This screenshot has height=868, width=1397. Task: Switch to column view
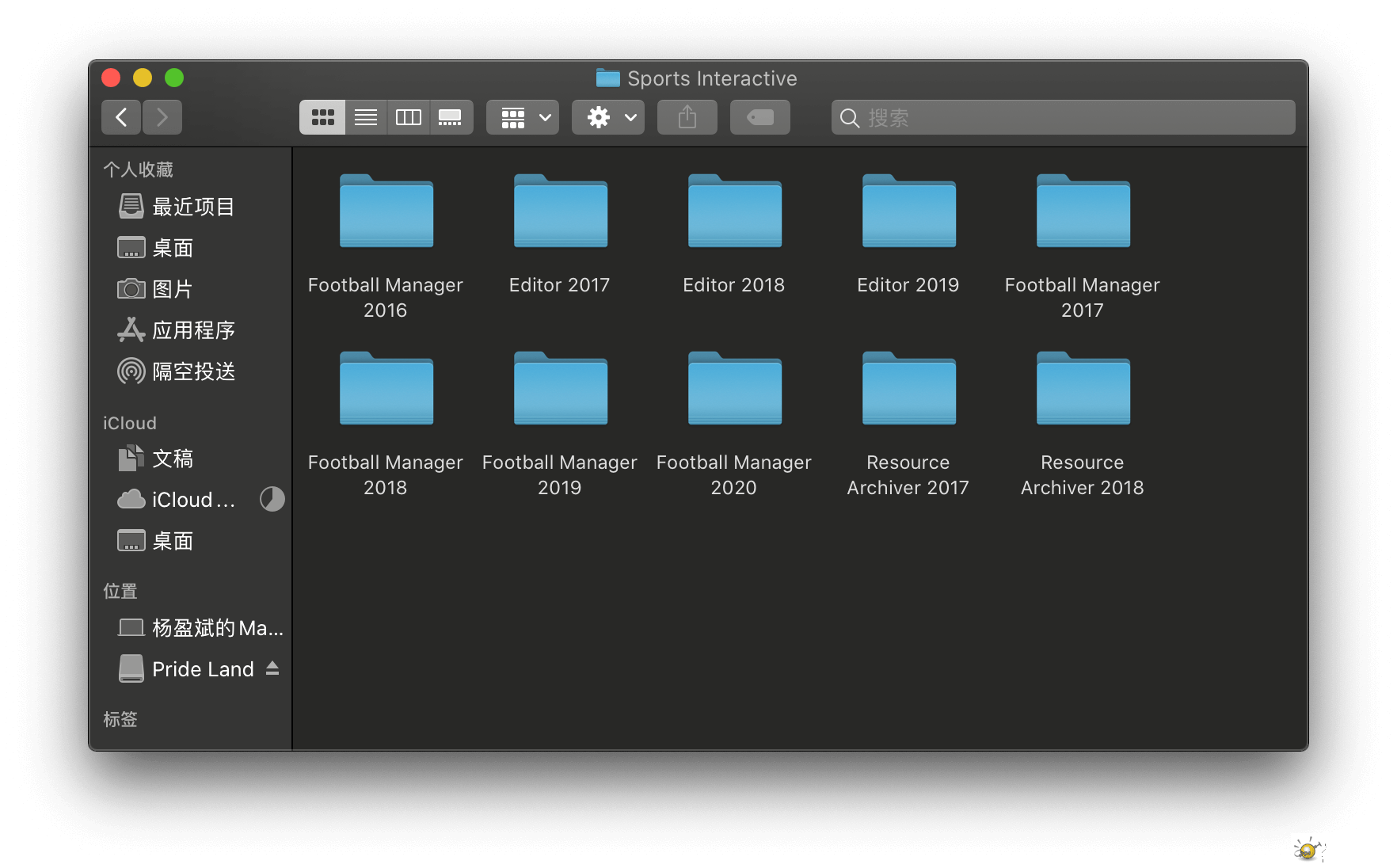(409, 117)
